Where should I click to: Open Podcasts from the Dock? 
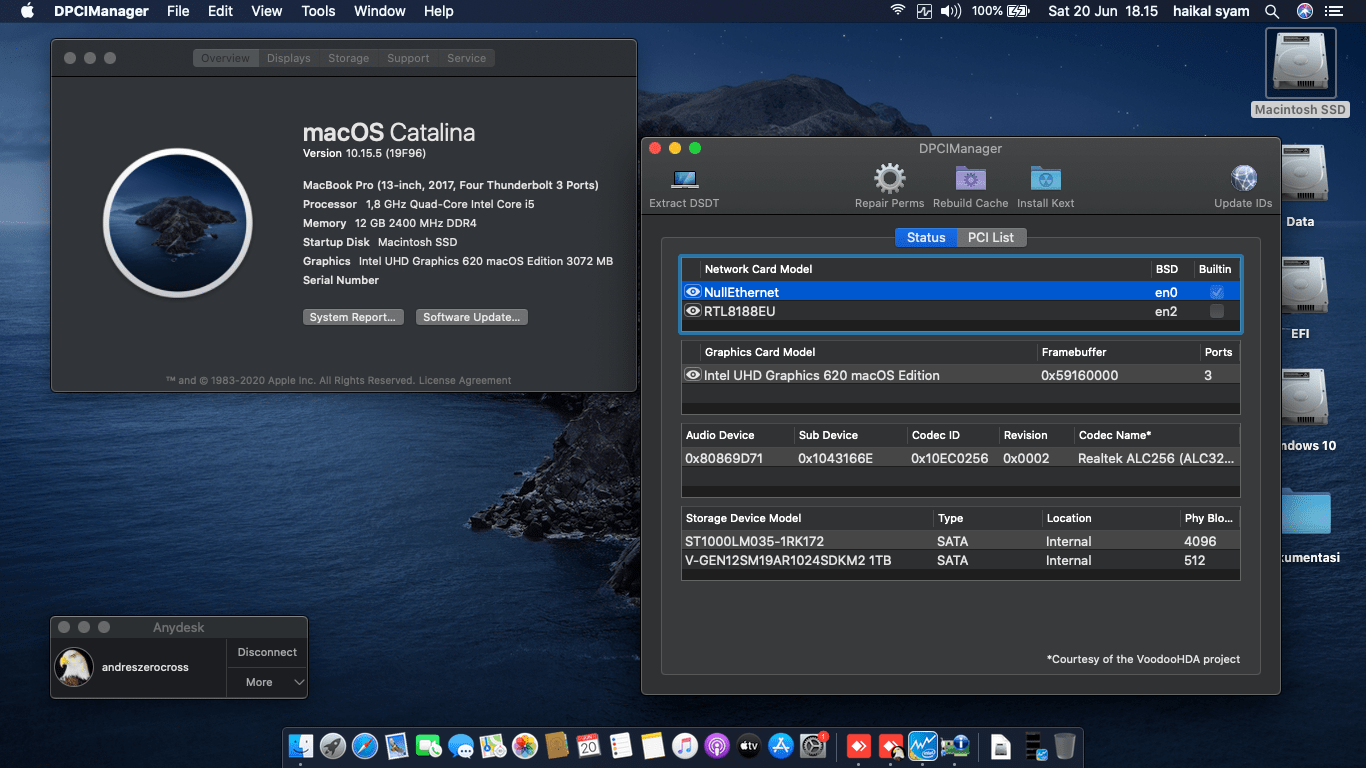(x=717, y=745)
